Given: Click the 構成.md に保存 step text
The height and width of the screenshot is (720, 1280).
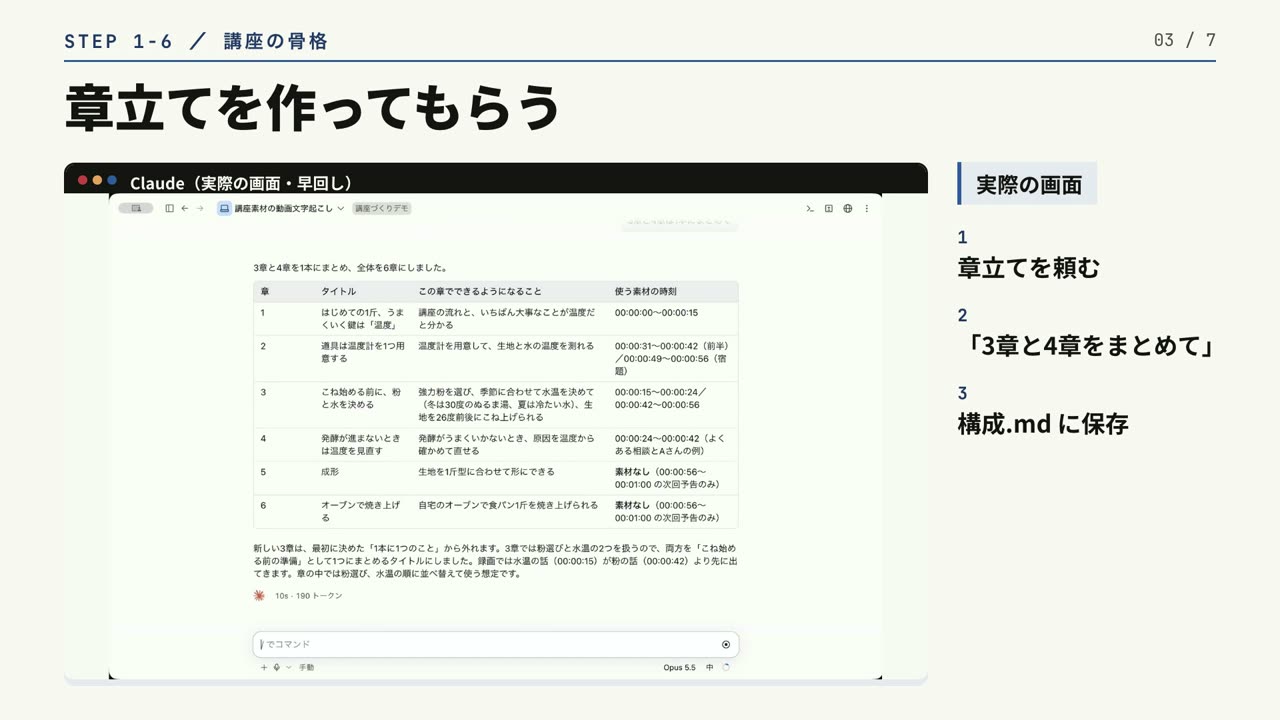Looking at the screenshot, I should click(x=1043, y=424).
